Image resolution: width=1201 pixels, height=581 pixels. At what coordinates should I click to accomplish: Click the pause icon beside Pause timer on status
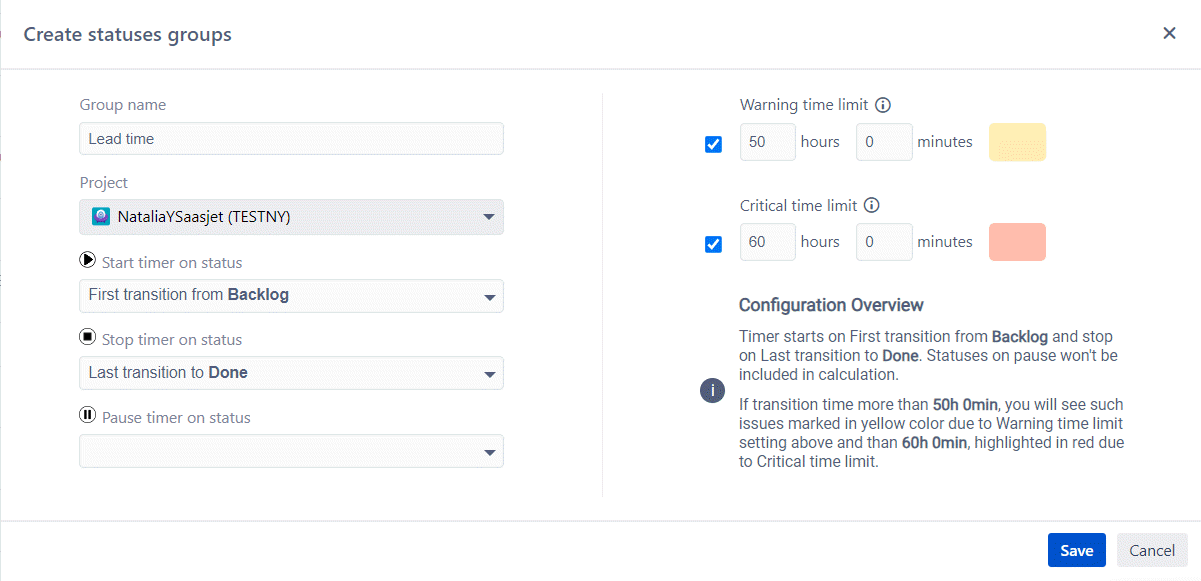click(x=87, y=415)
